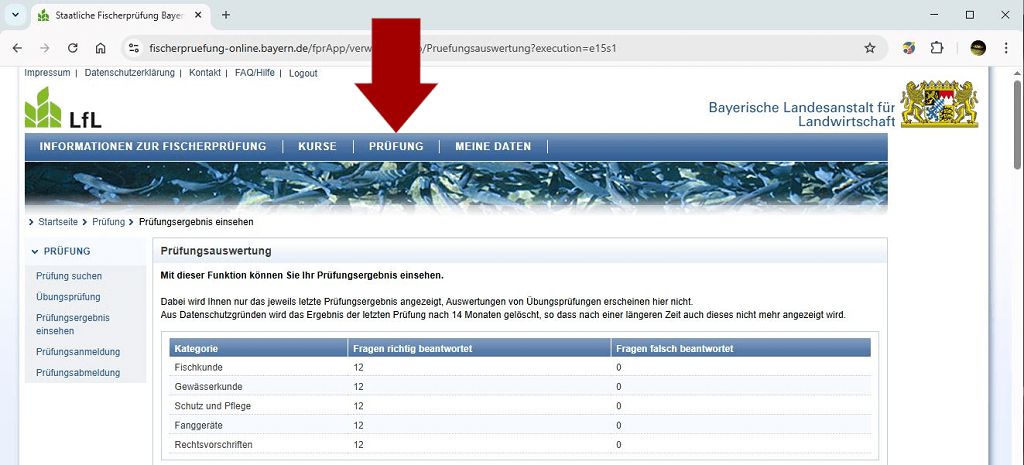Viewport: 1024px width, 465px height.
Task: Open the browser extensions puzzle icon
Action: pos(937,48)
